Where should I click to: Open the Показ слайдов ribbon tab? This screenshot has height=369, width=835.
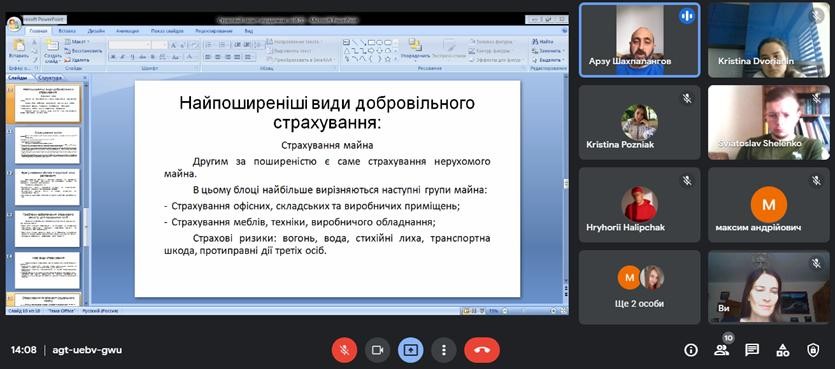tap(167, 31)
